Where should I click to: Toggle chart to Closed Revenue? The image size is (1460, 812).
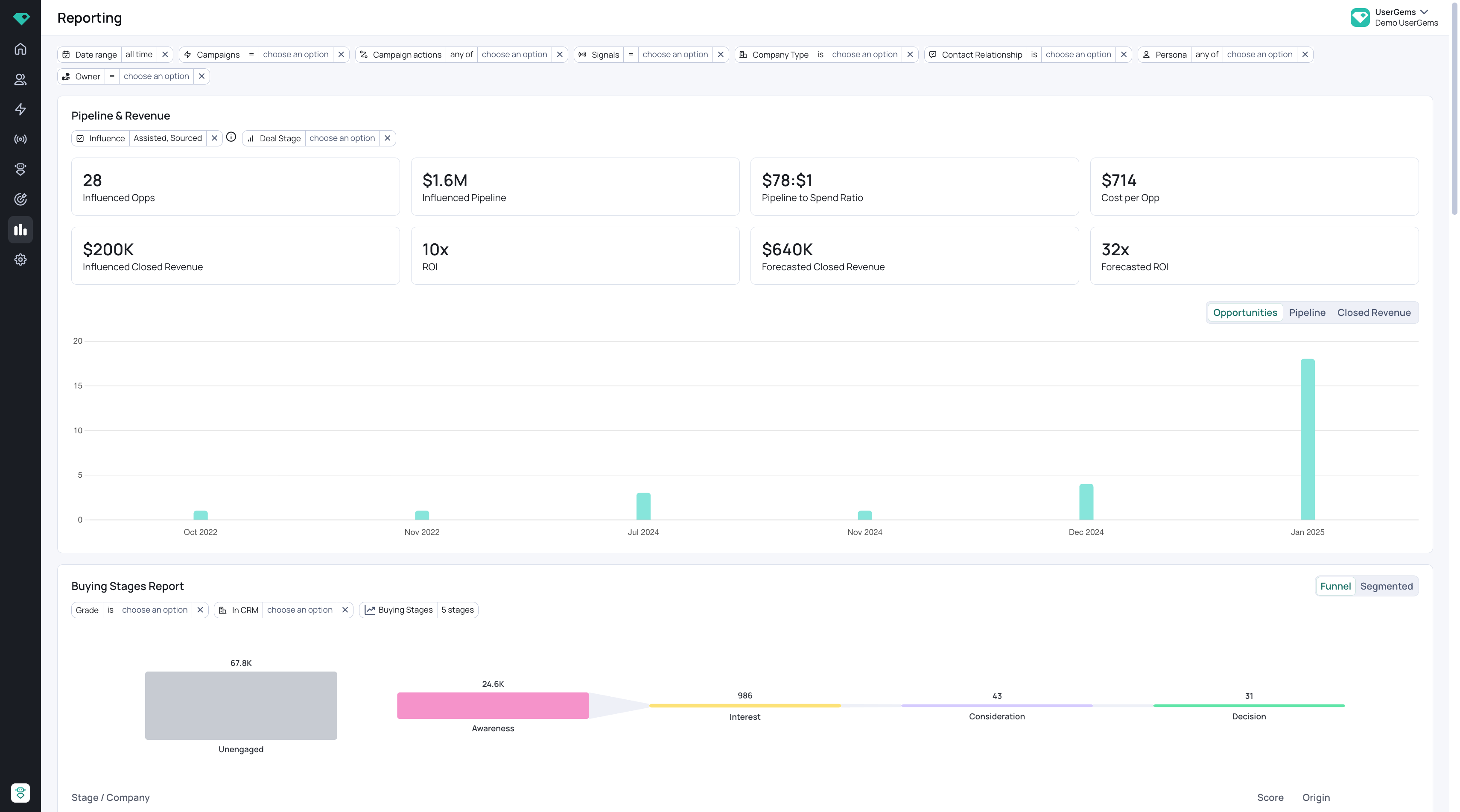tap(1374, 313)
